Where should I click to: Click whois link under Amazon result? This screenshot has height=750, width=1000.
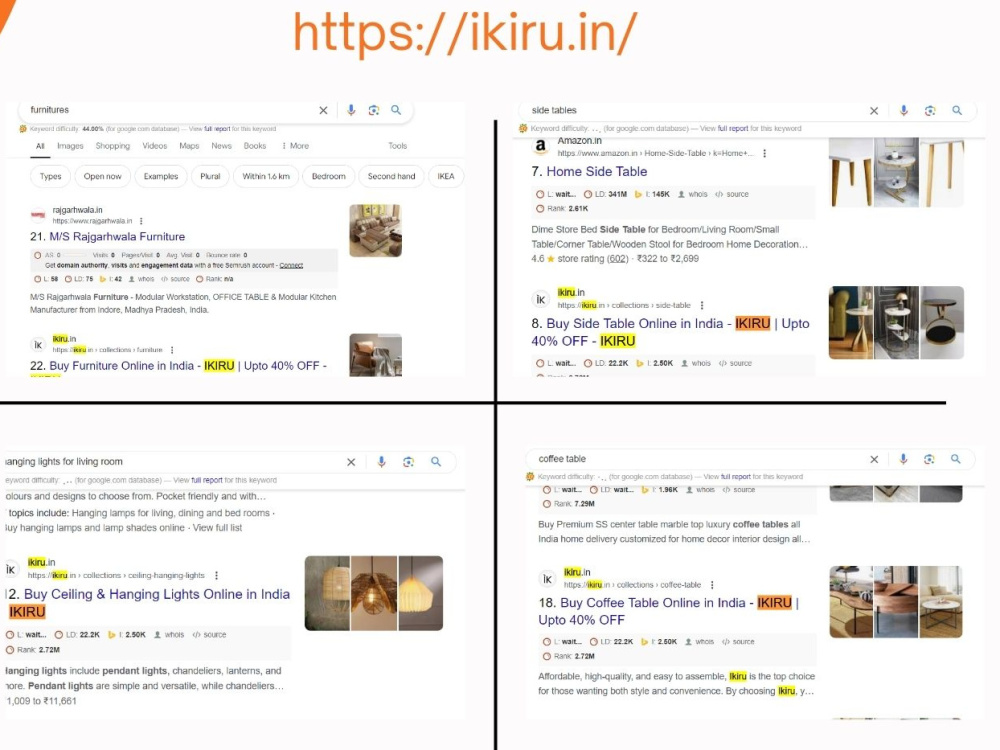[693, 194]
